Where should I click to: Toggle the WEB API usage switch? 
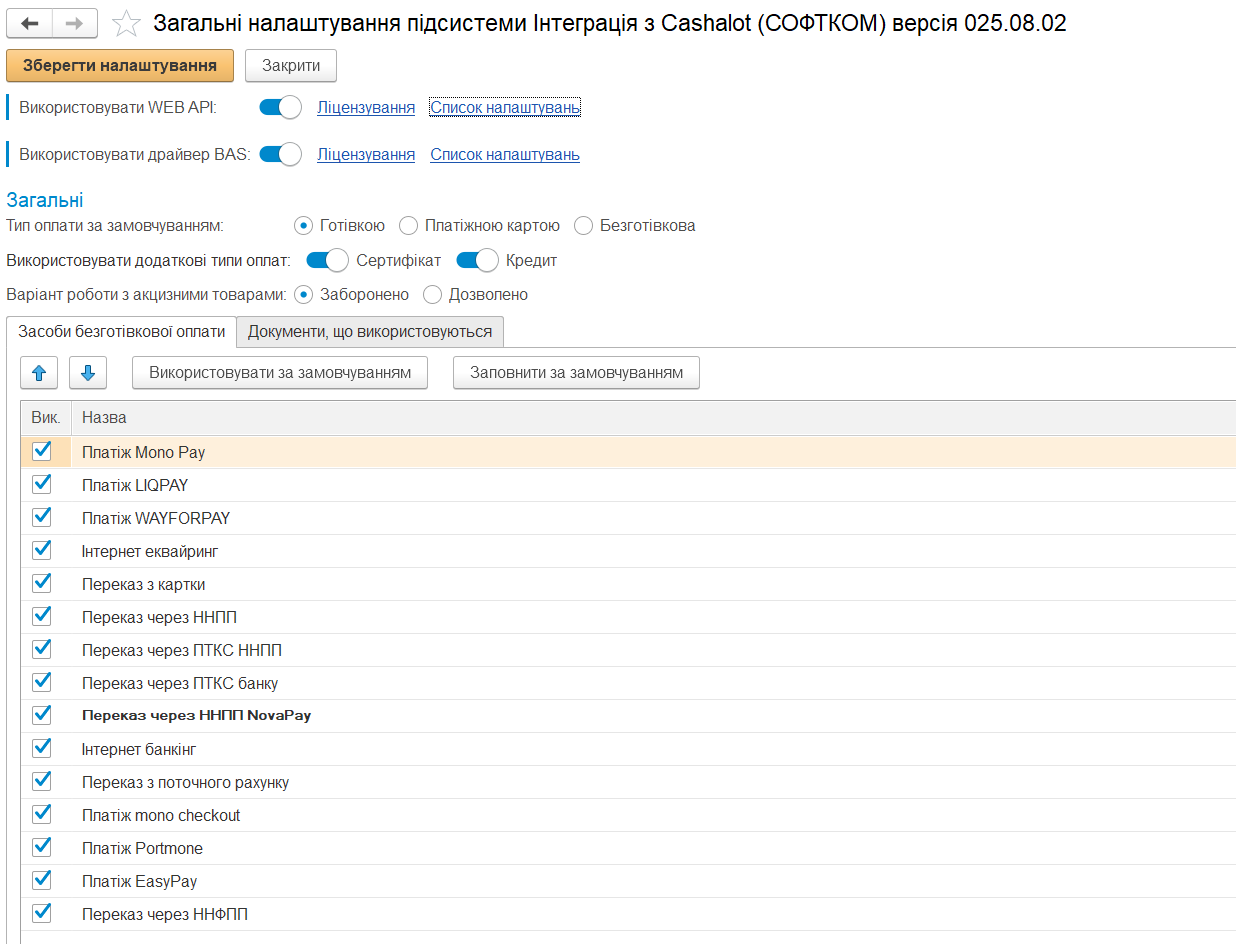(280, 107)
